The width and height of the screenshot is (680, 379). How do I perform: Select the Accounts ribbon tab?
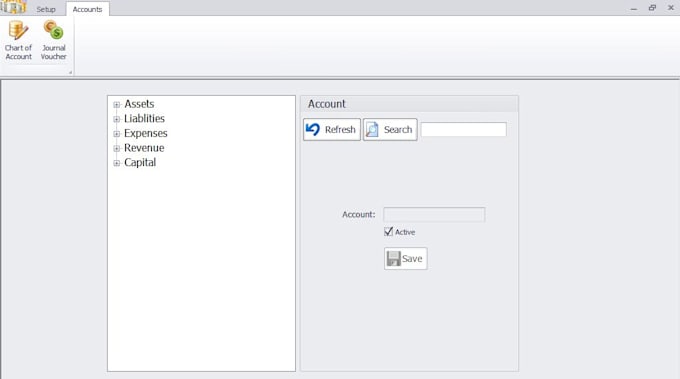(x=87, y=9)
